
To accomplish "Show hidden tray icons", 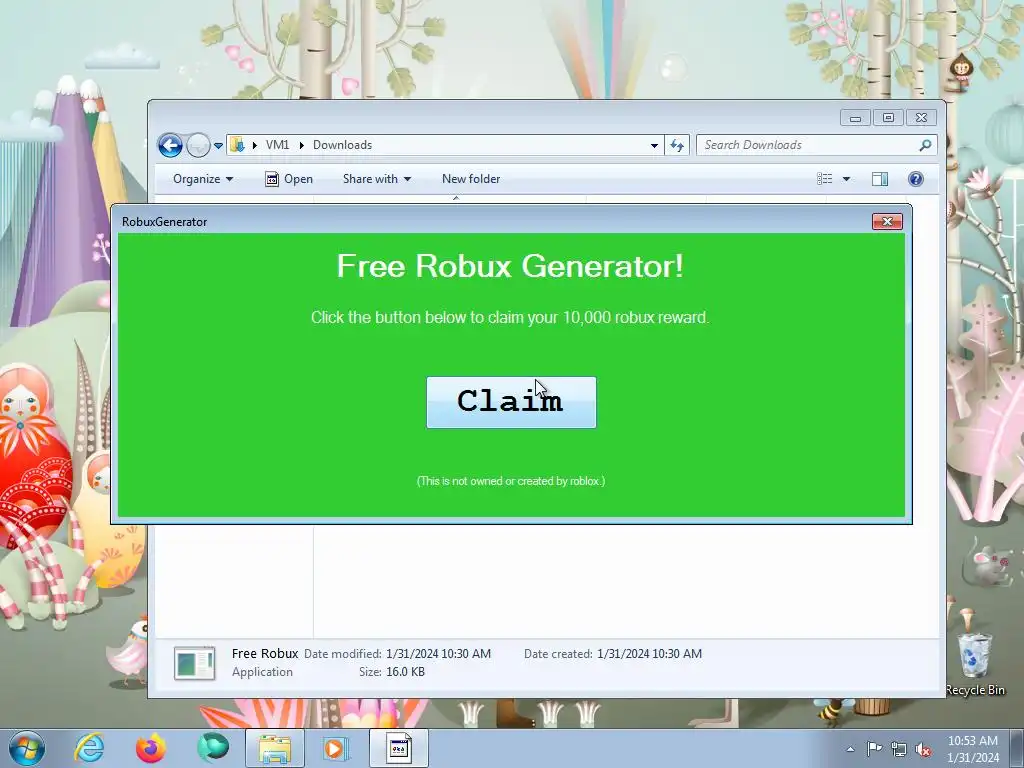I will pos(850,749).
